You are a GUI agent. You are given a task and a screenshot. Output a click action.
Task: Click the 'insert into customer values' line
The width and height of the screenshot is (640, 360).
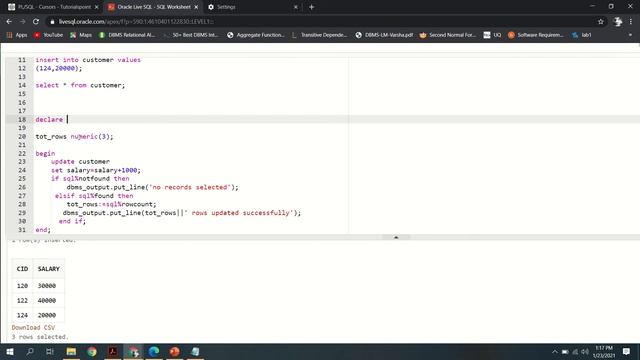[88, 60]
